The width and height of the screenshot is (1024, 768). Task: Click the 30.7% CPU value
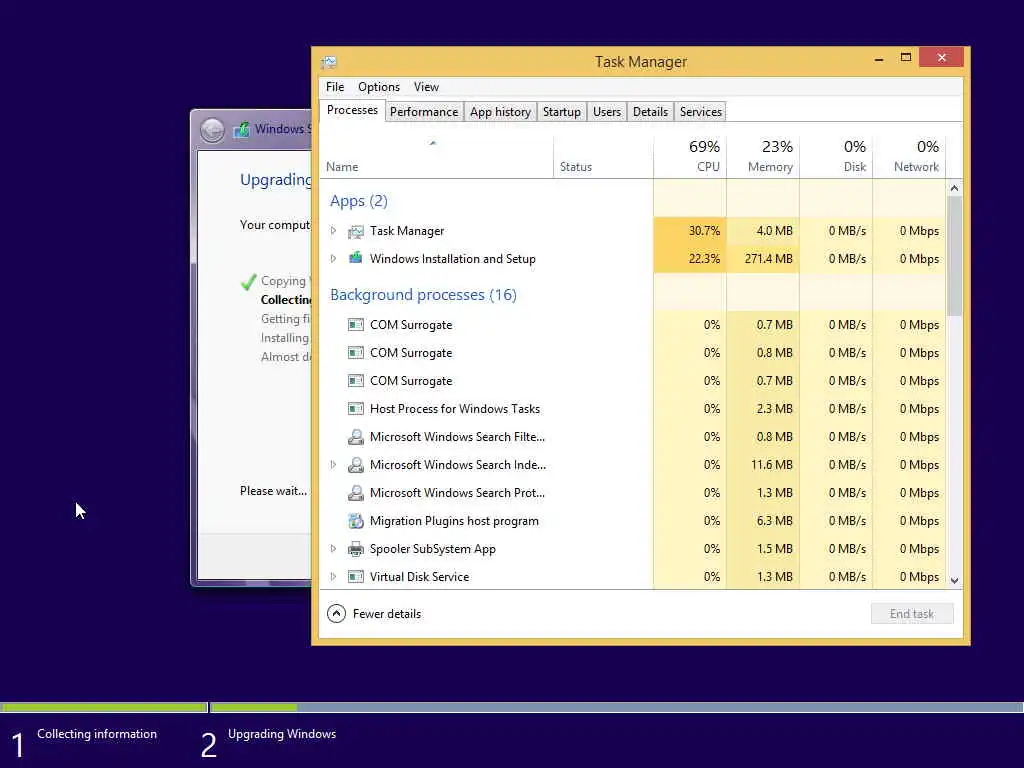pyautogui.click(x=704, y=231)
